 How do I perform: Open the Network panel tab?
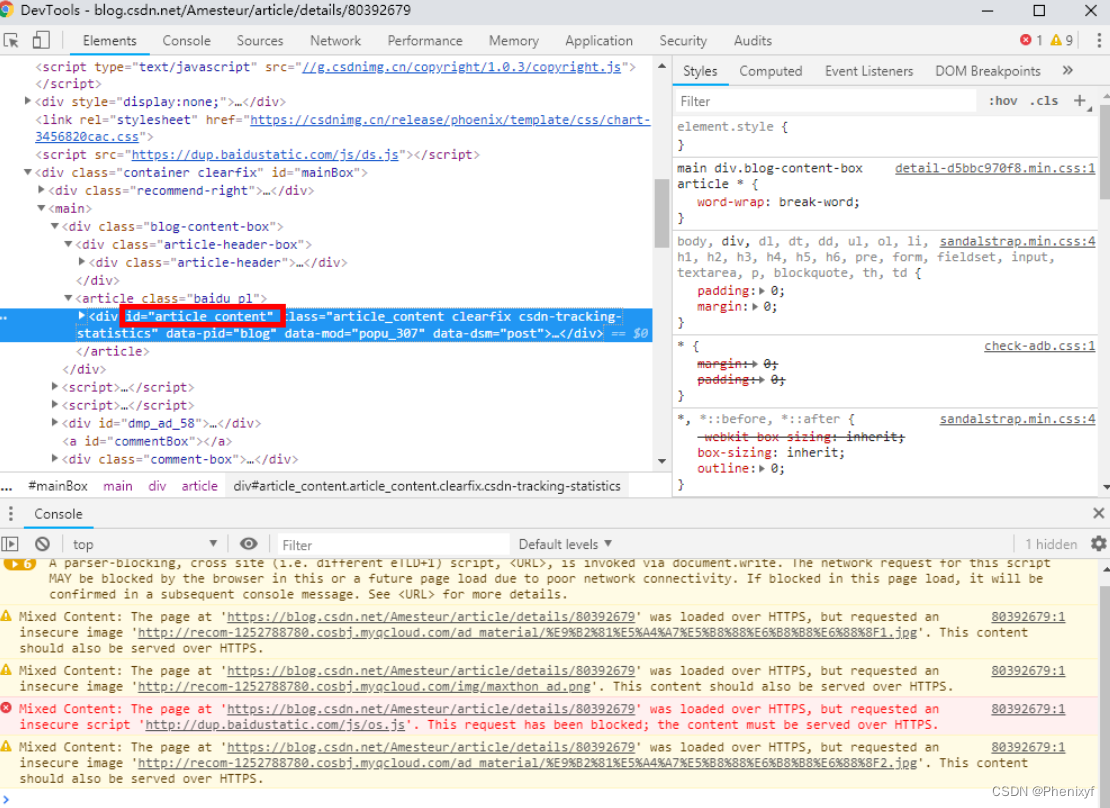pos(336,40)
